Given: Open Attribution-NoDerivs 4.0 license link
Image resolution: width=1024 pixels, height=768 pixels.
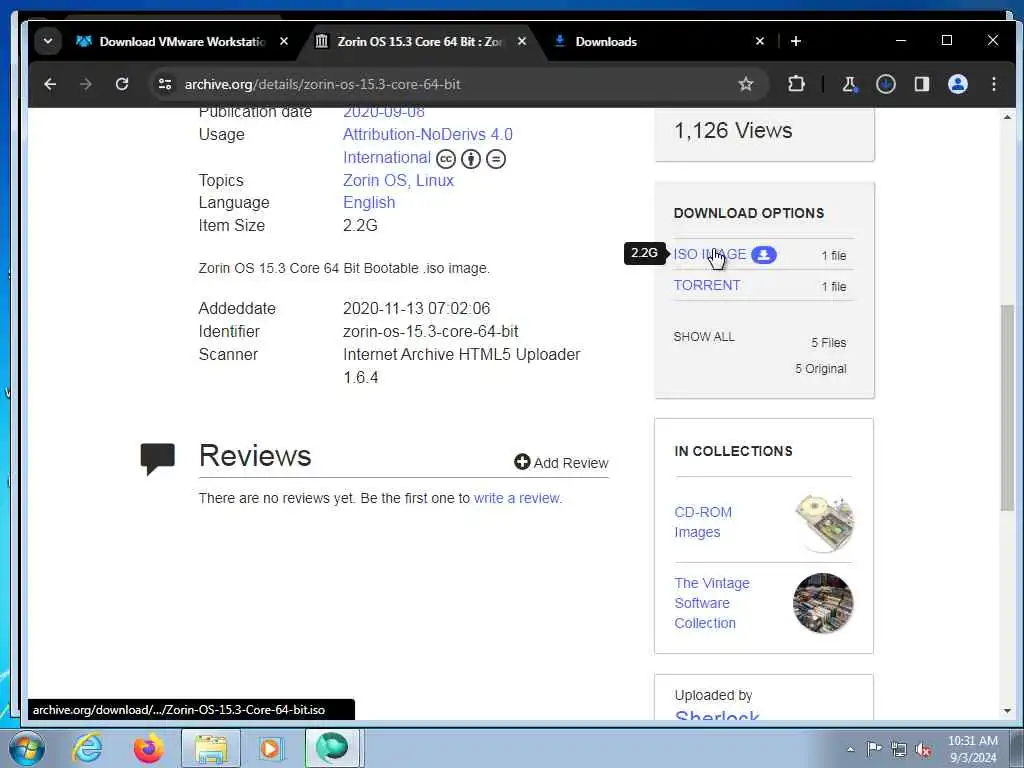Looking at the screenshot, I should (428, 135).
